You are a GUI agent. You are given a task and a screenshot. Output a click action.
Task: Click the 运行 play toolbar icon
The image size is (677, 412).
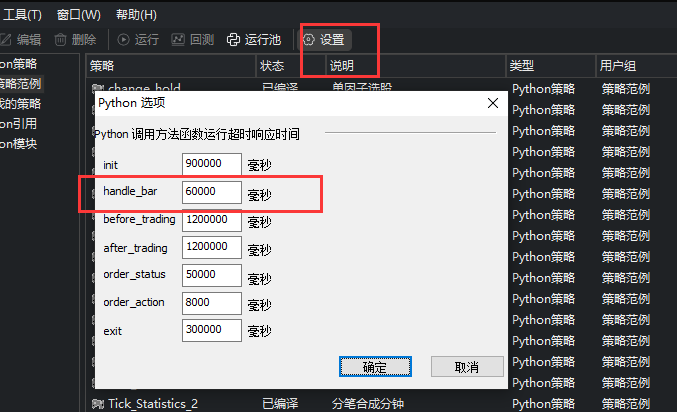pos(123,40)
